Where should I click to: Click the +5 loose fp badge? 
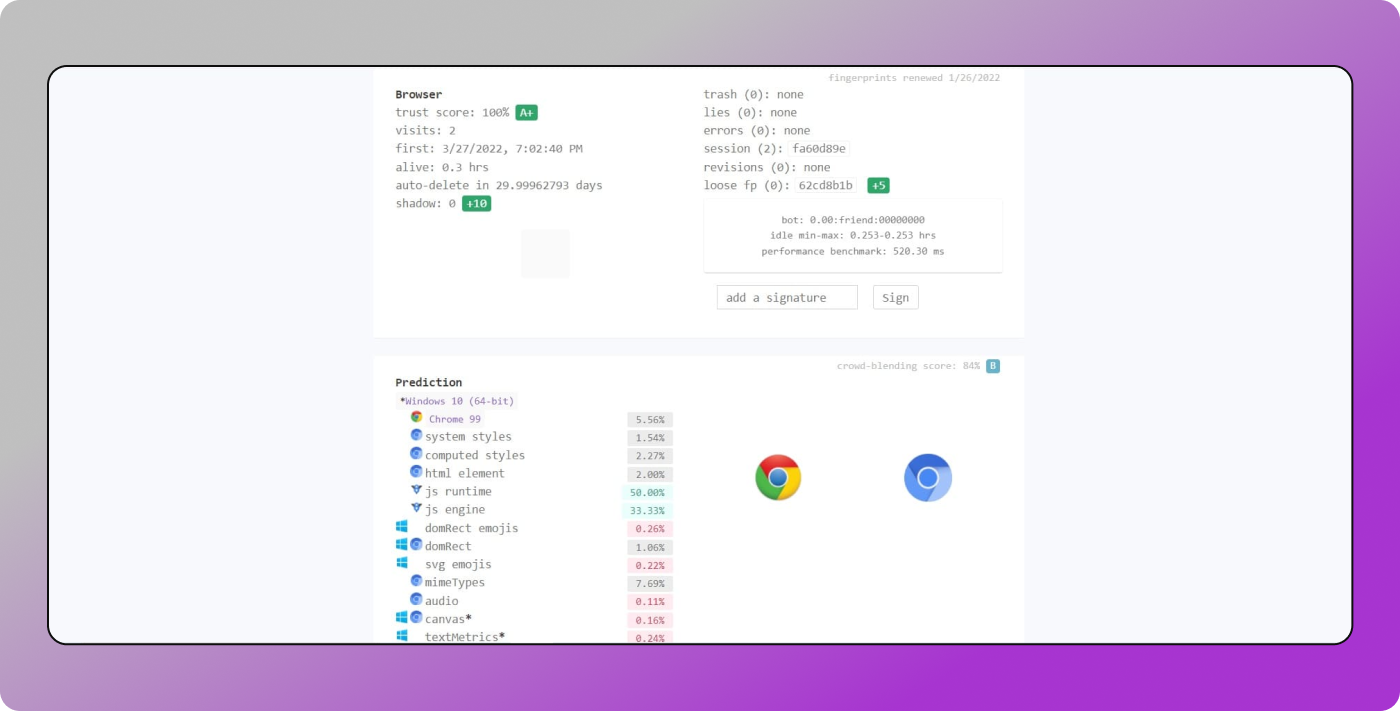tap(878, 185)
